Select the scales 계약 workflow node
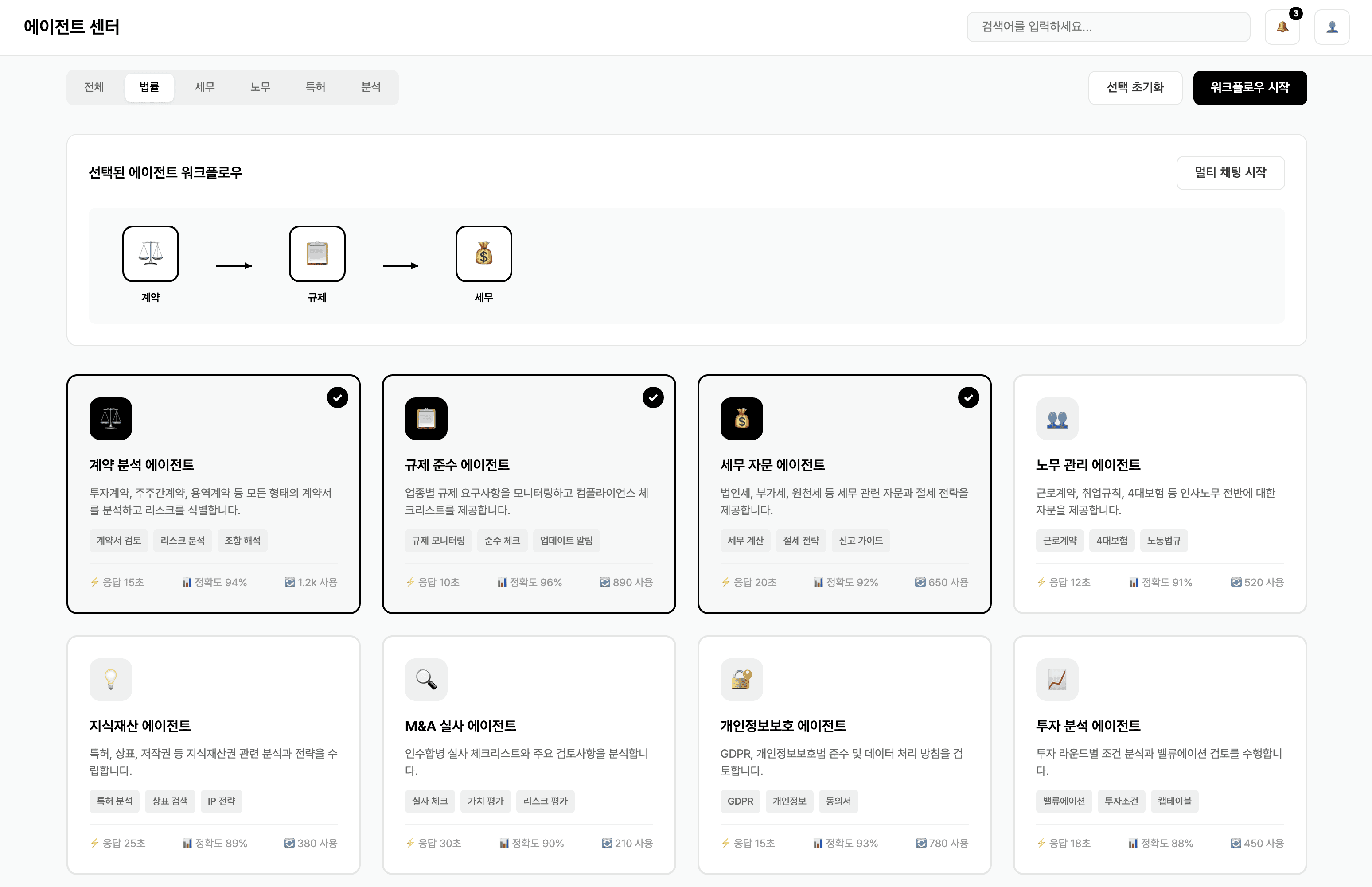 [150, 254]
